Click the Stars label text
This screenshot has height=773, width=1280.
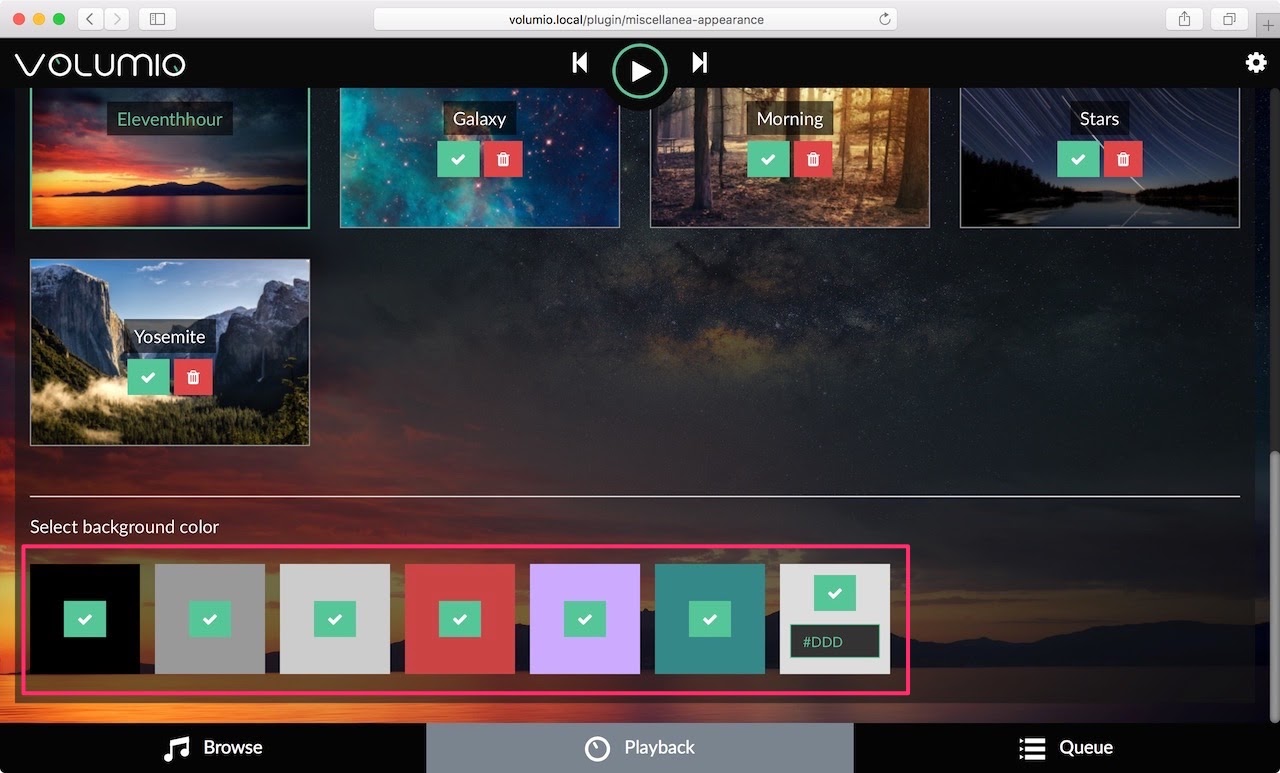click(1099, 119)
